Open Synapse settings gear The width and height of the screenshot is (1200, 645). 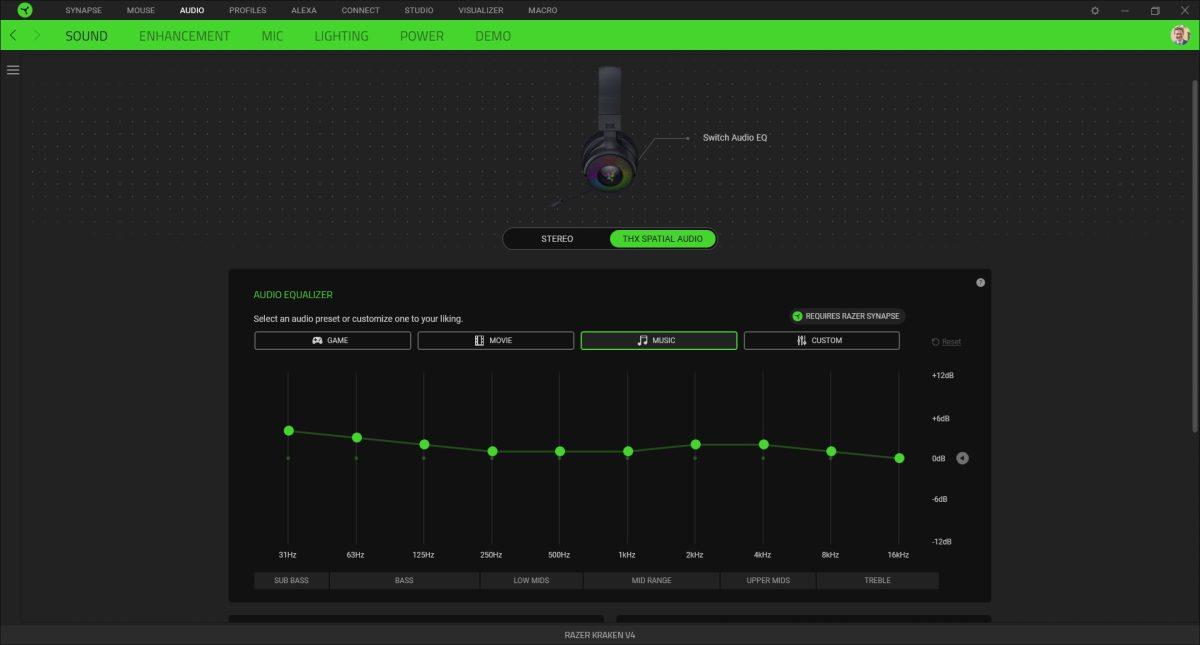pos(1095,10)
